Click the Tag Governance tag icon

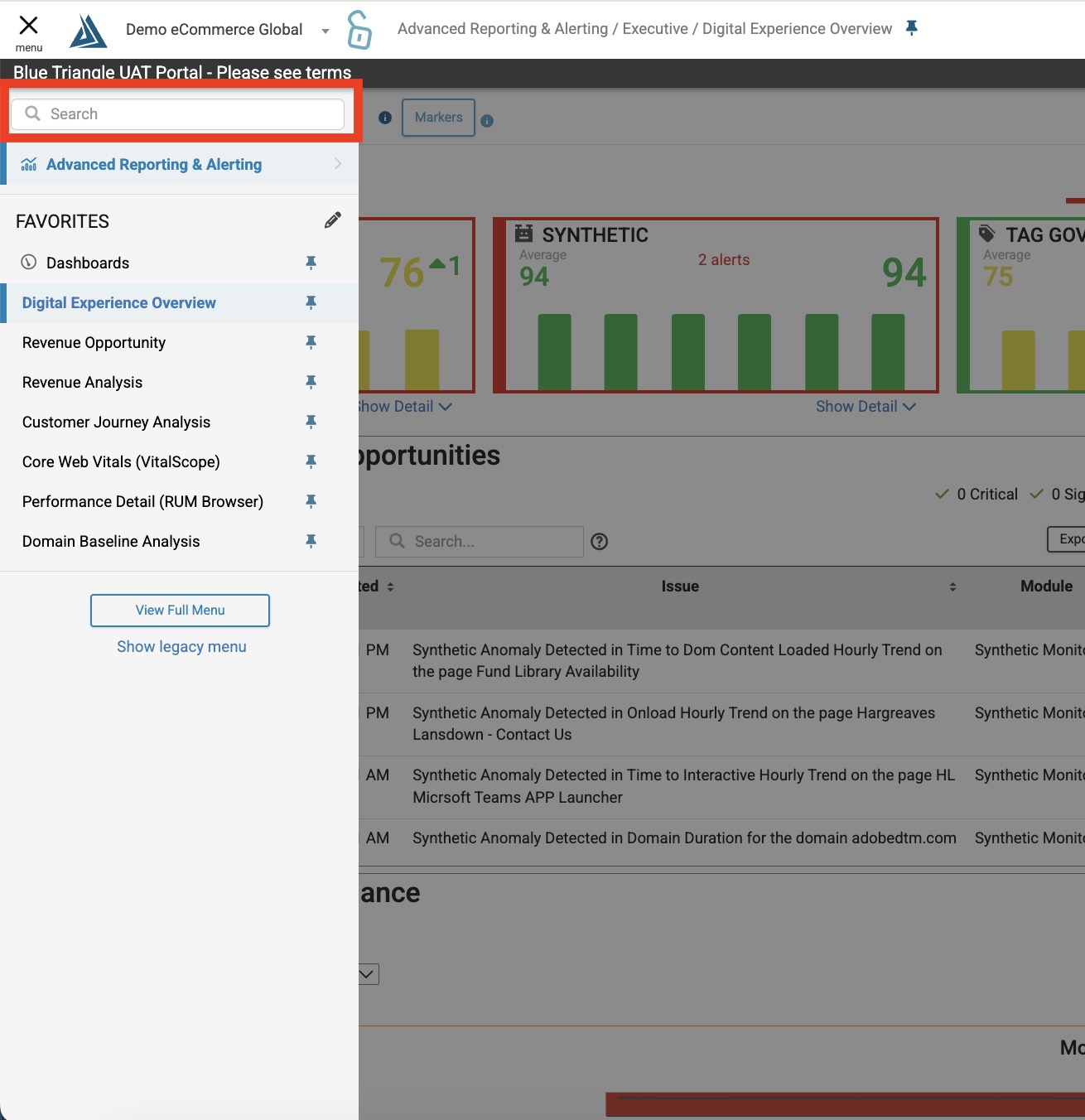[986, 233]
